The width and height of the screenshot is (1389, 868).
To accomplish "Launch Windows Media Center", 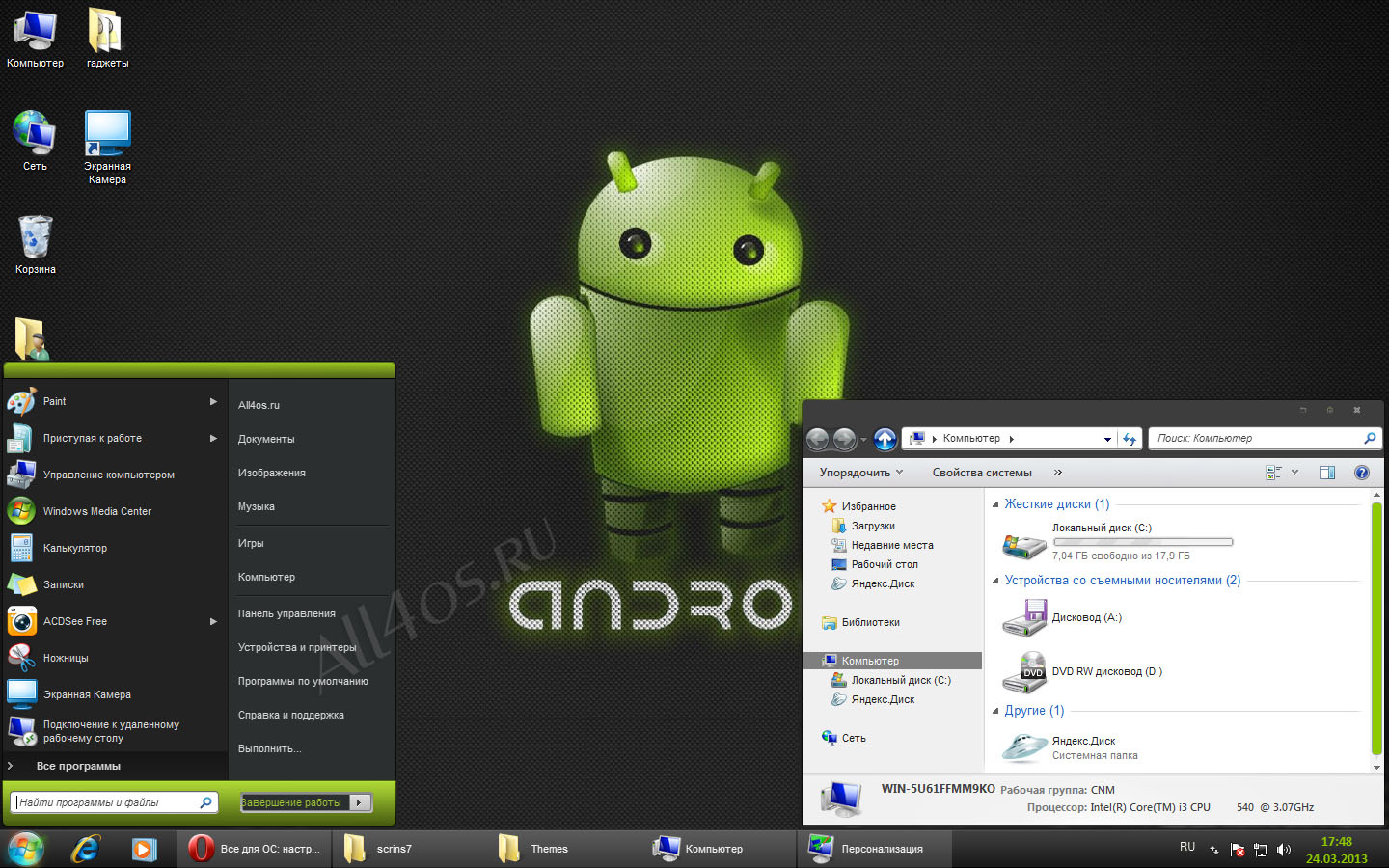I will pyautogui.click(x=114, y=511).
